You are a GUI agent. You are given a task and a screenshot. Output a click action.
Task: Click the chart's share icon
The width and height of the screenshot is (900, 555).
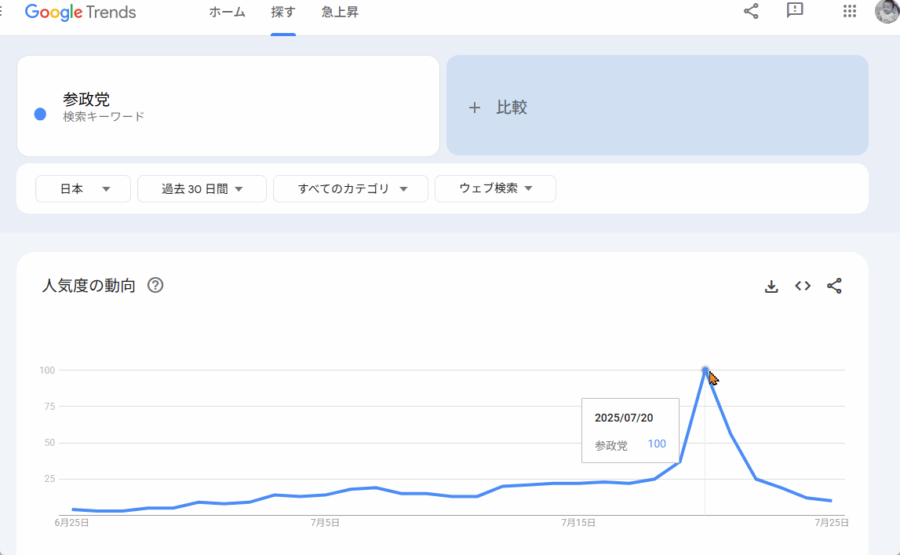tap(835, 286)
